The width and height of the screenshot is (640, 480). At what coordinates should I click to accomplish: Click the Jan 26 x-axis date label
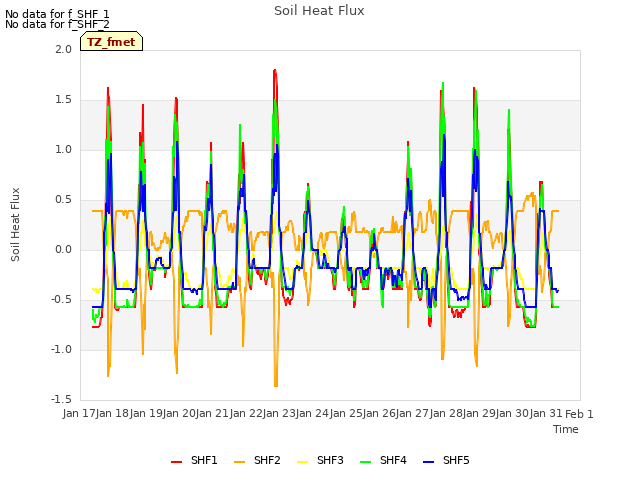379,413
